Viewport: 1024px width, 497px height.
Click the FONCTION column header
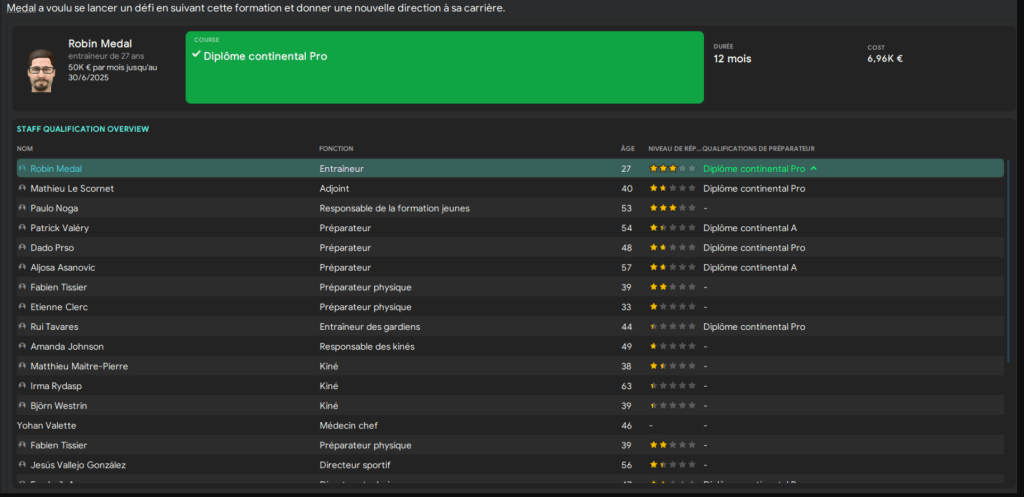coord(336,149)
